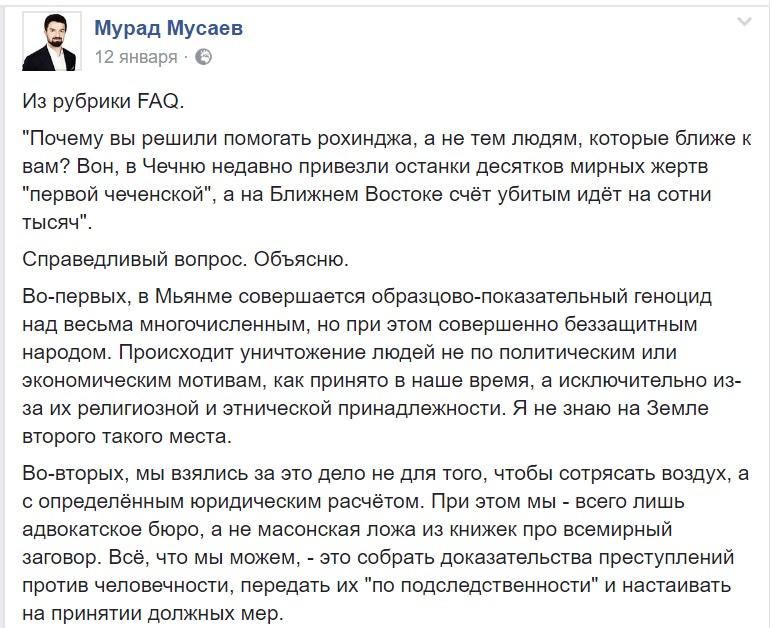Click the public privacy globe icon
The width and height of the screenshot is (770, 628).
pos(203,57)
